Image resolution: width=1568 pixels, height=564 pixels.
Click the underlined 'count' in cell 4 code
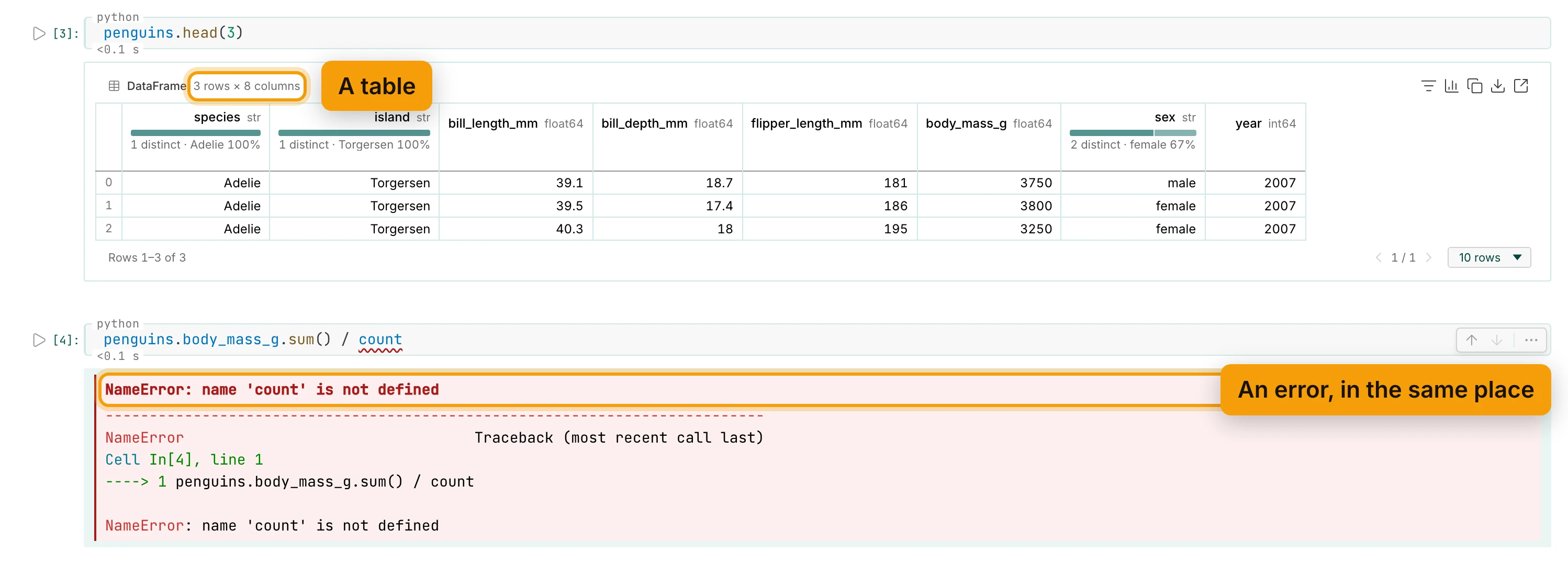coord(380,340)
